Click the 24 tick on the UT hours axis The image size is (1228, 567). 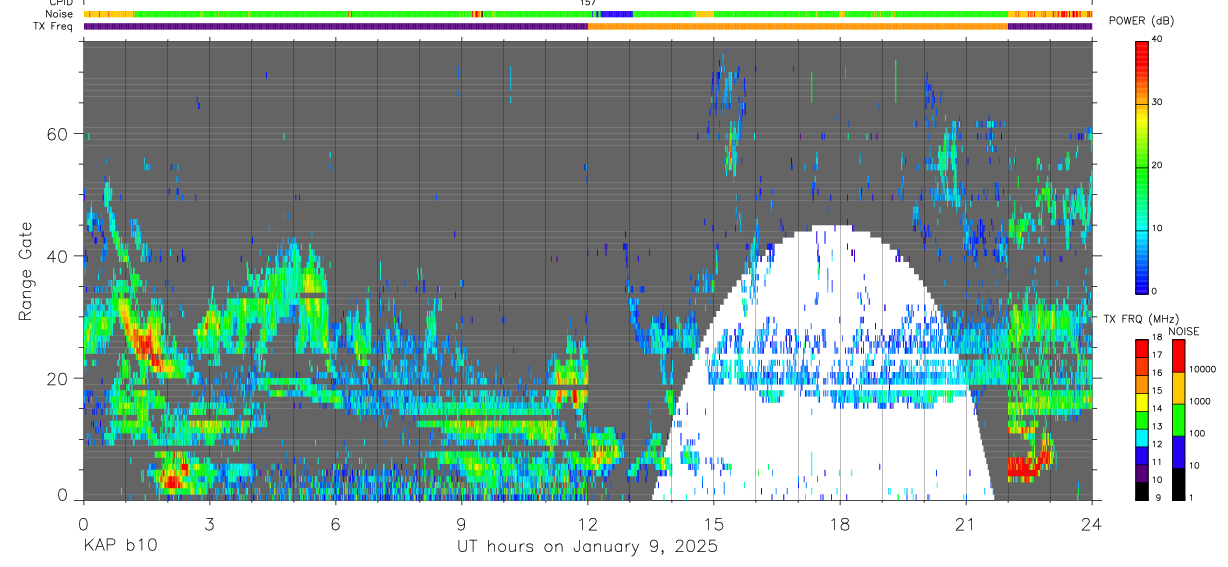(1092, 523)
